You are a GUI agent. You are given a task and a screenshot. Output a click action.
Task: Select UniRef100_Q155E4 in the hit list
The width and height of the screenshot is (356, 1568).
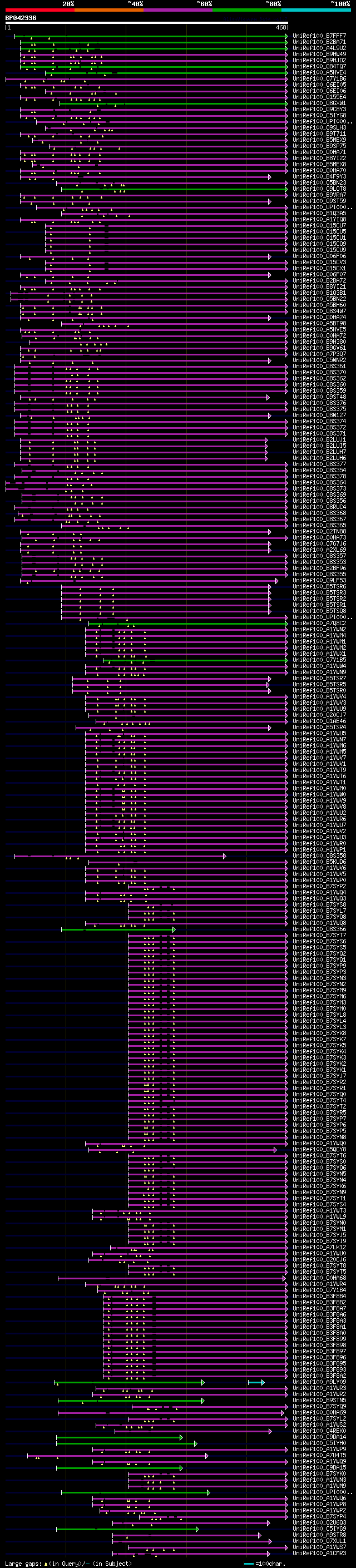click(319, 97)
